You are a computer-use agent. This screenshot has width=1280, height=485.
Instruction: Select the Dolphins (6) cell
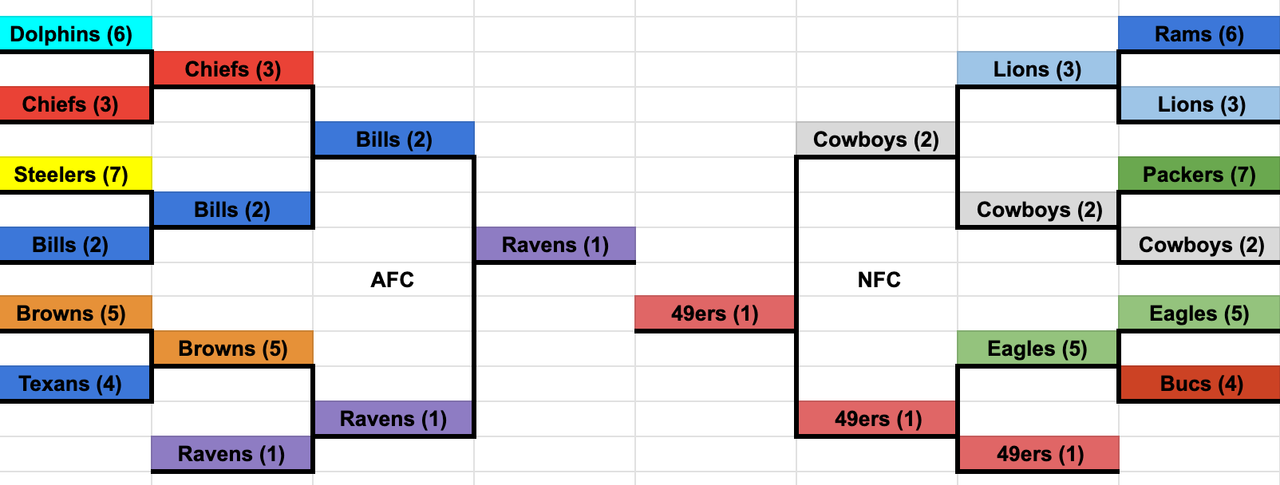pos(76,34)
